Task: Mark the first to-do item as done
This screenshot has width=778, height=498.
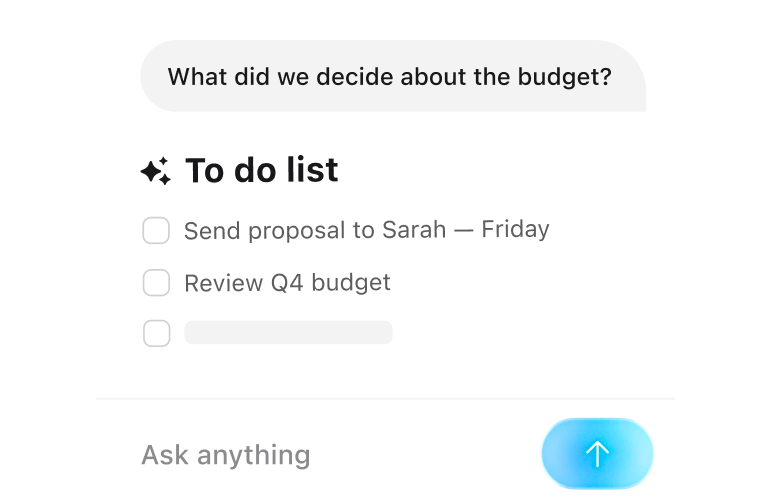Action: tap(156, 230)
